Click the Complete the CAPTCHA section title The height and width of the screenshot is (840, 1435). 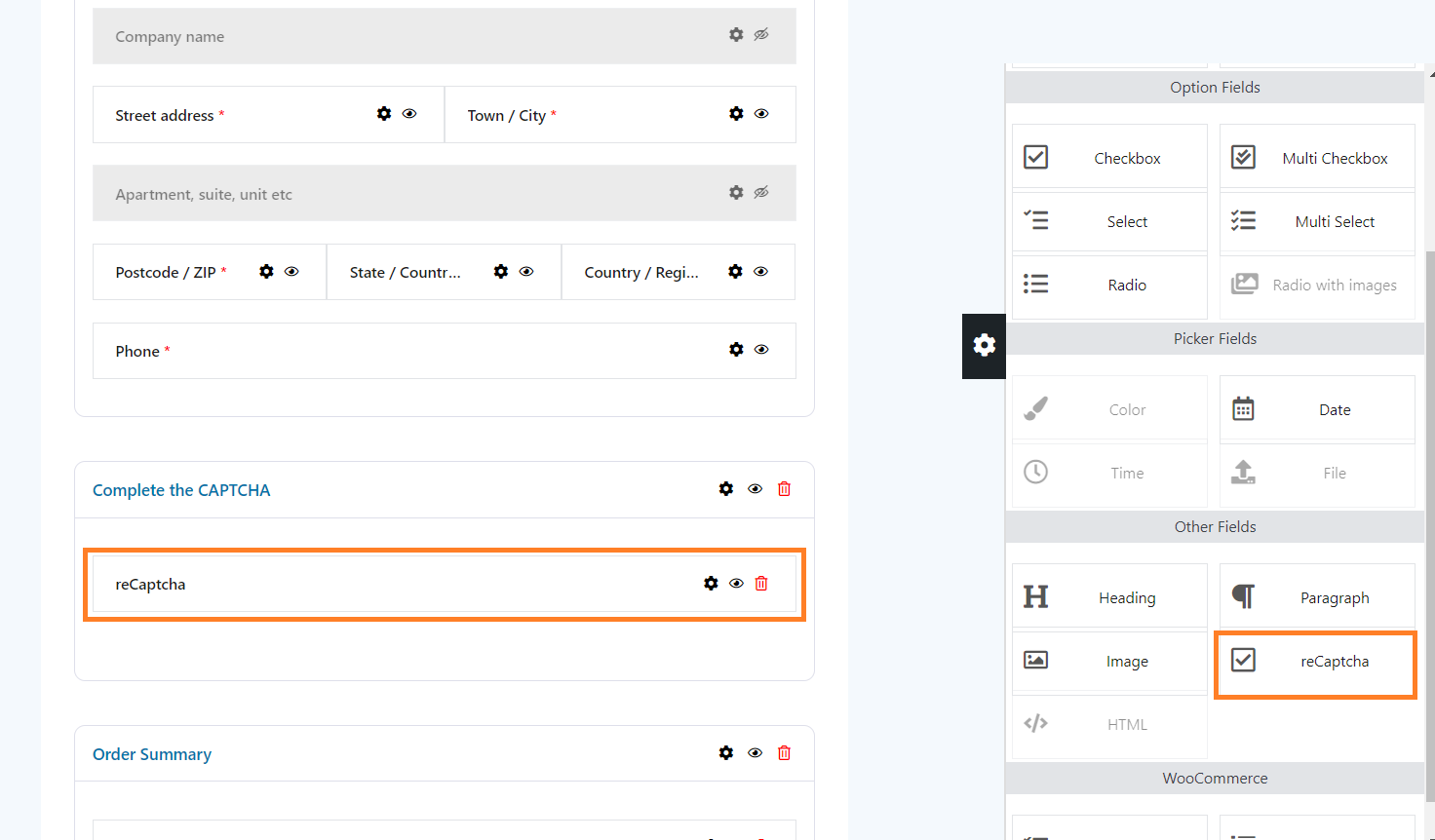tap(181, 490)
